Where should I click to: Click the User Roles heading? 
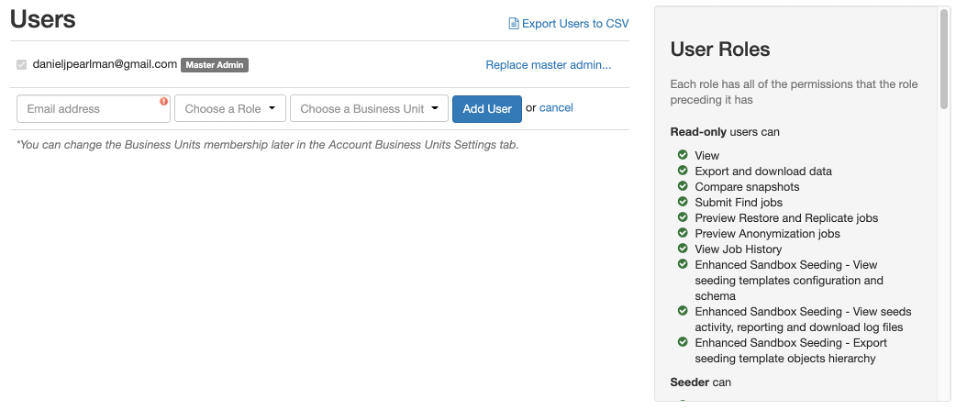click(720, 49)
